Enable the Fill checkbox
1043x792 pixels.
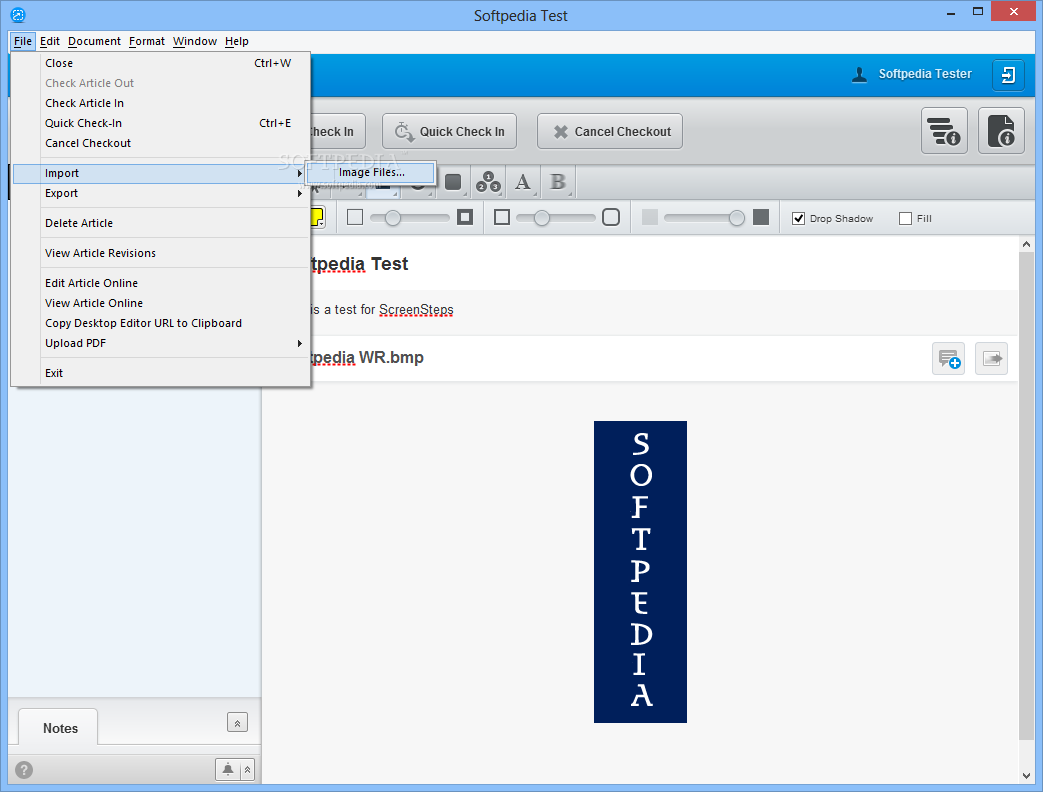pyautogui.click(x=905, y=218)
